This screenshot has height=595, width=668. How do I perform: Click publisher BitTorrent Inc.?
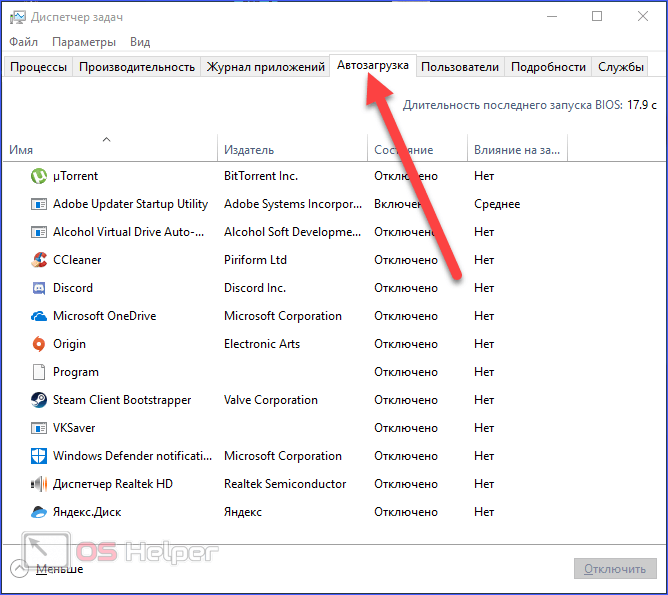point(261,176)
